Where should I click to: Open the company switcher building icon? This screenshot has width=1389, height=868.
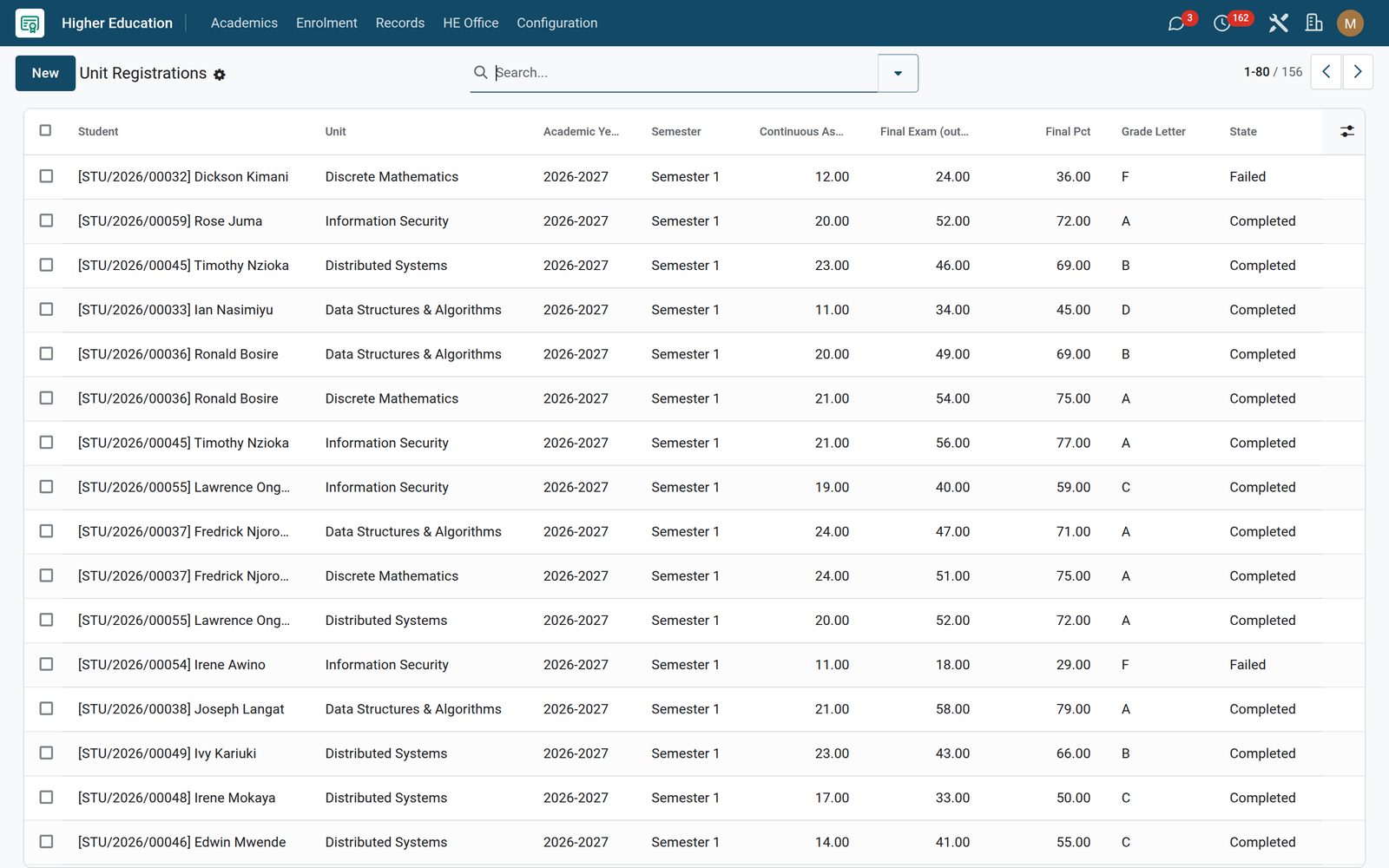tap(1314, 23)
